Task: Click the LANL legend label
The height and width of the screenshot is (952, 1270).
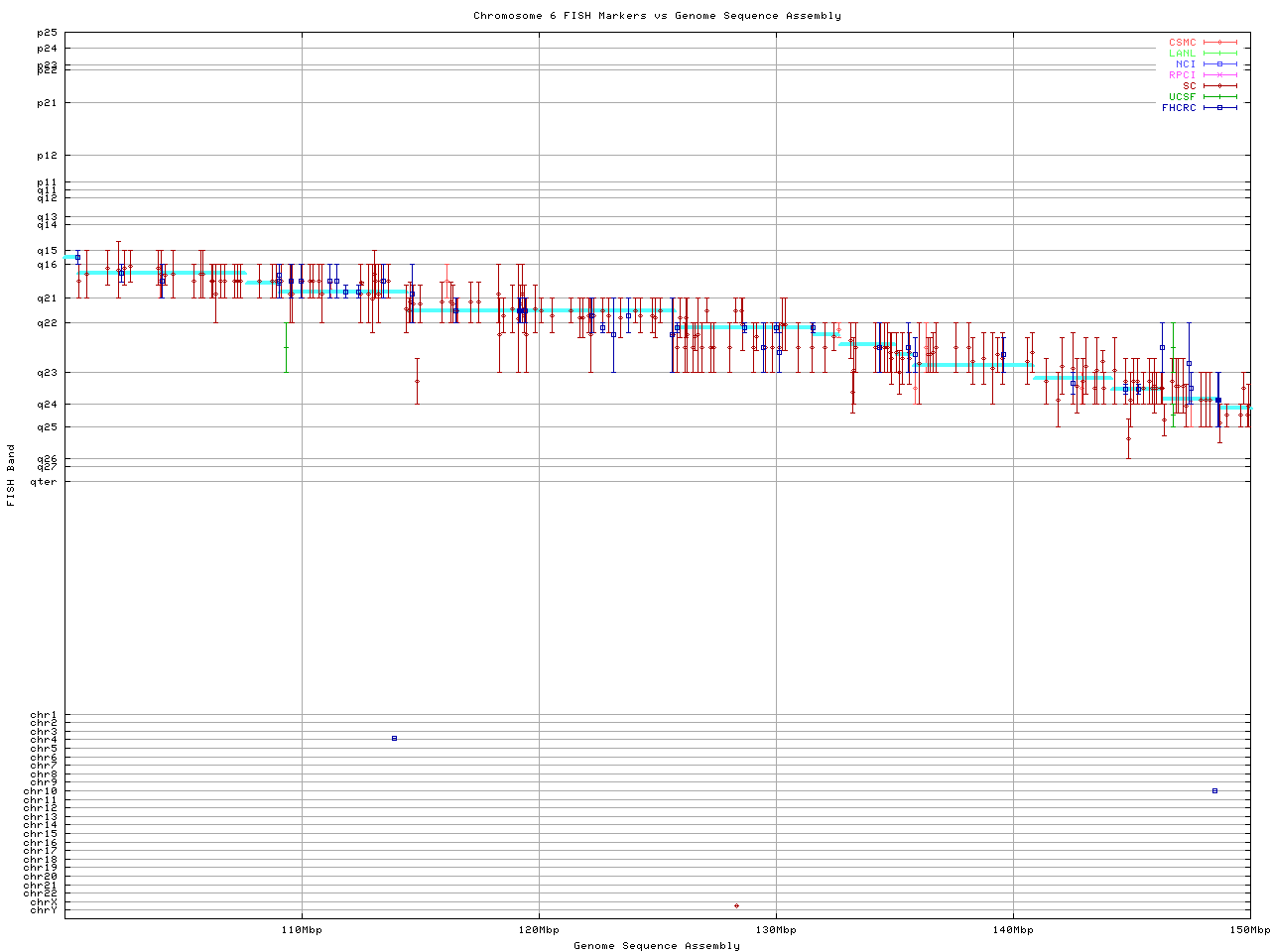Action: point(1182,54)
